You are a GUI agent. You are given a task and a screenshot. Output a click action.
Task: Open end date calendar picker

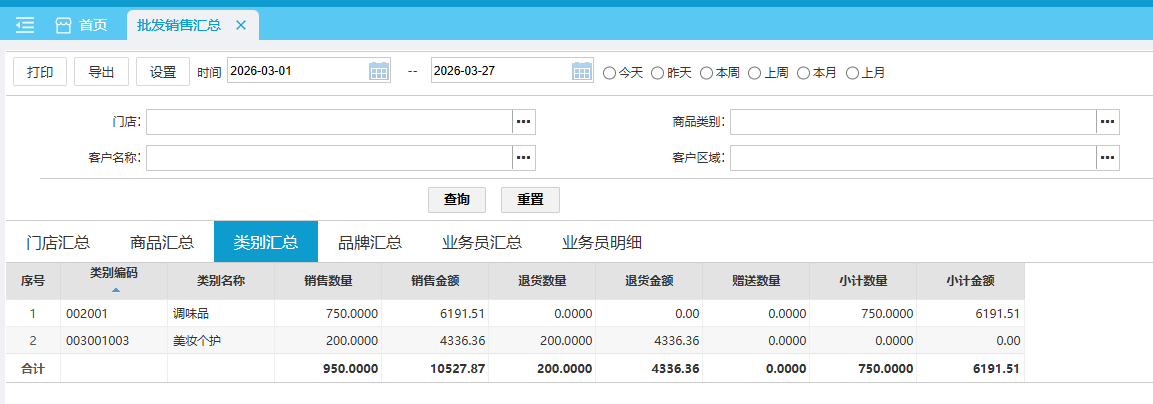[582, 71]
